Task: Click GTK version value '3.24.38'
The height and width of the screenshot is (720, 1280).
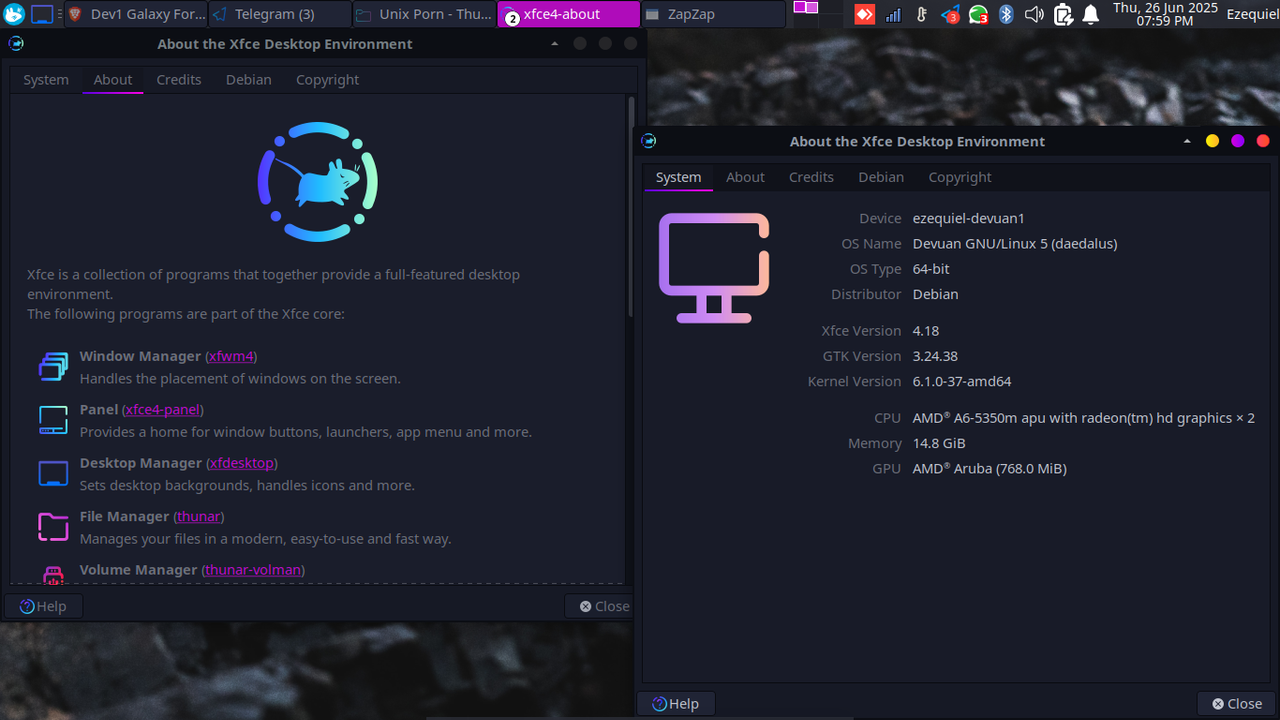Action: click(x=935, y=356)
